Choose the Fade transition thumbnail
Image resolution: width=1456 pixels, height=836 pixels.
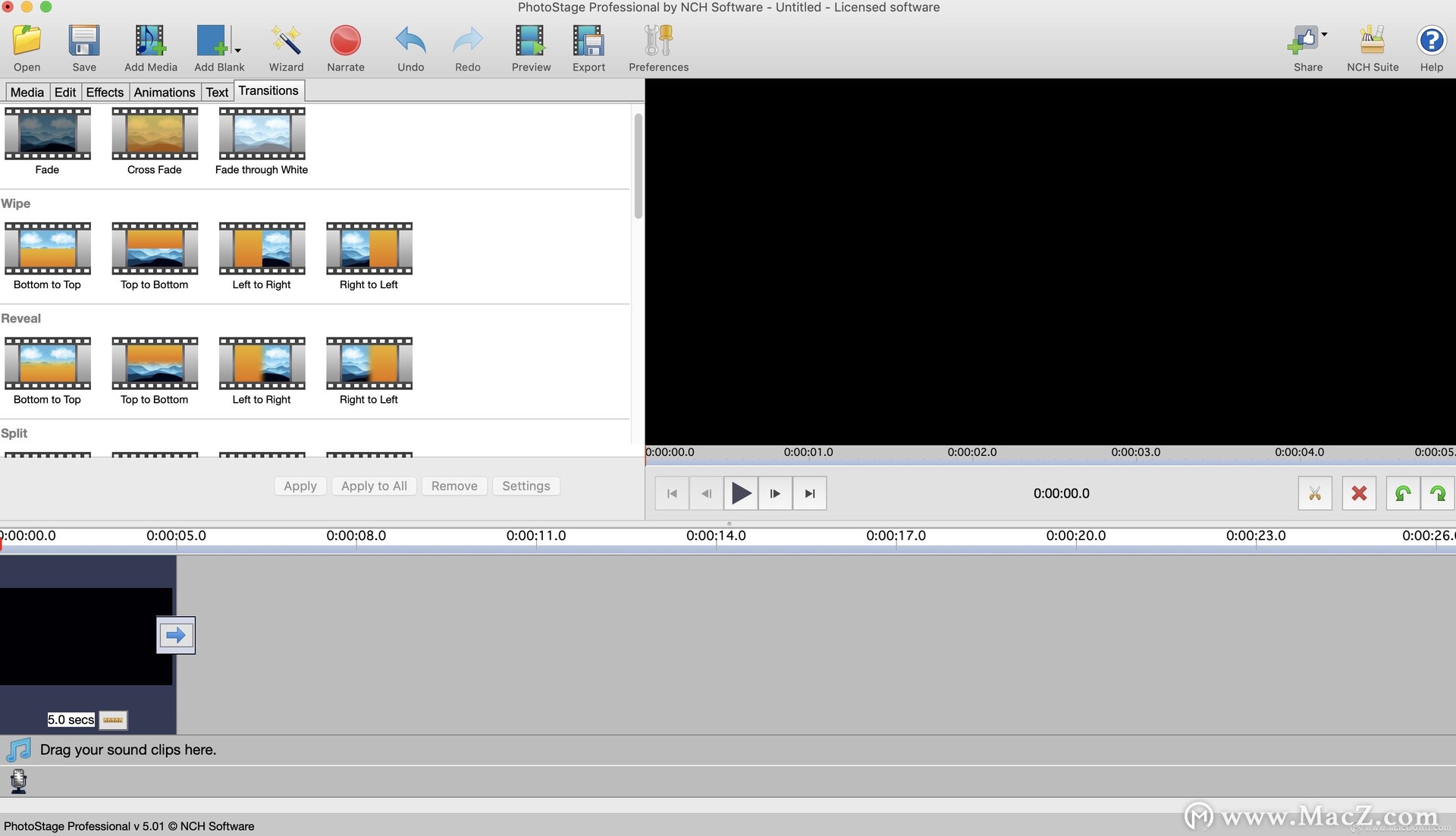coord(48,134)
